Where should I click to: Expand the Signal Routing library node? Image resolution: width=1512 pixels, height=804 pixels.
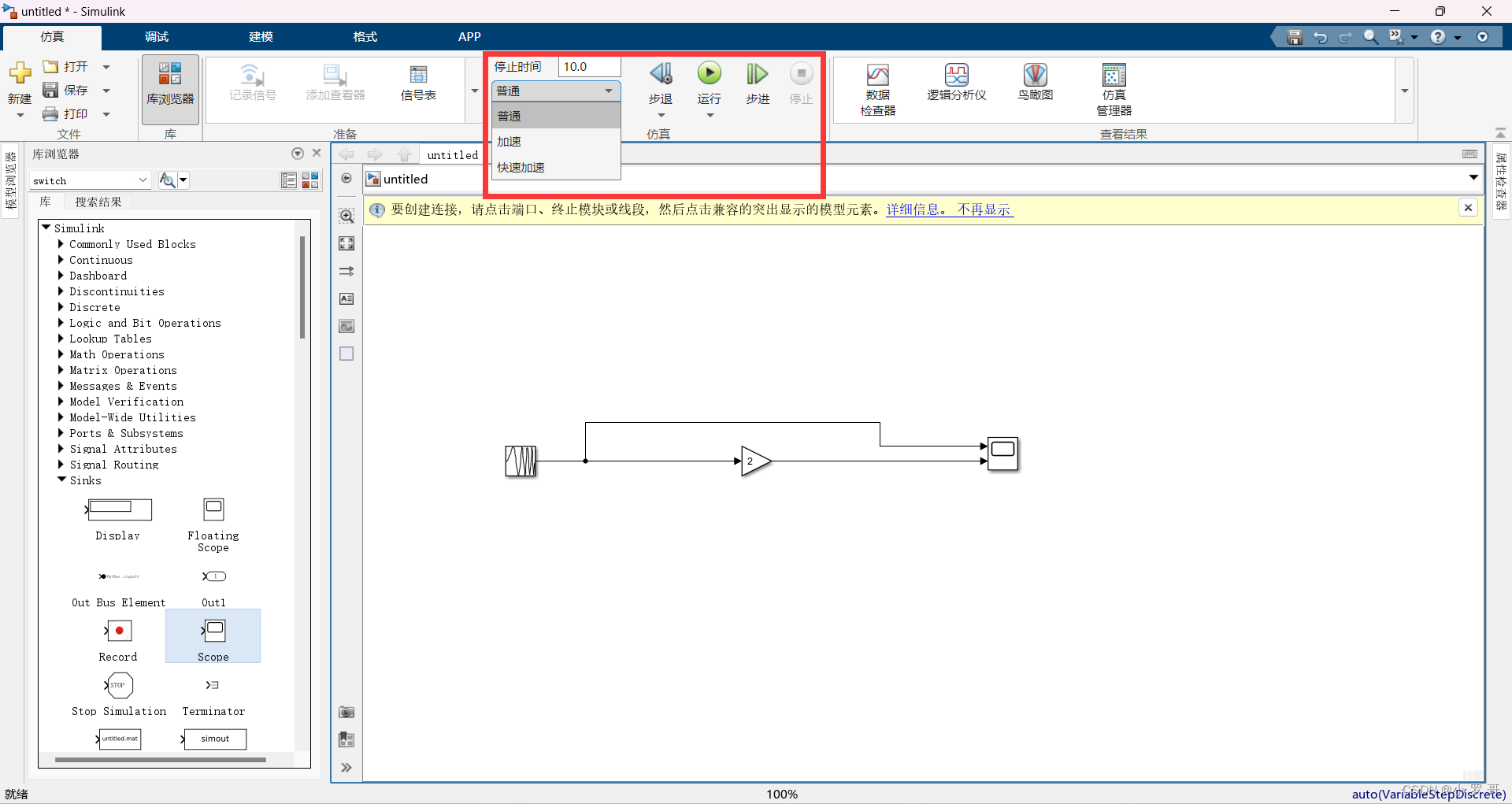pos(61,465)
